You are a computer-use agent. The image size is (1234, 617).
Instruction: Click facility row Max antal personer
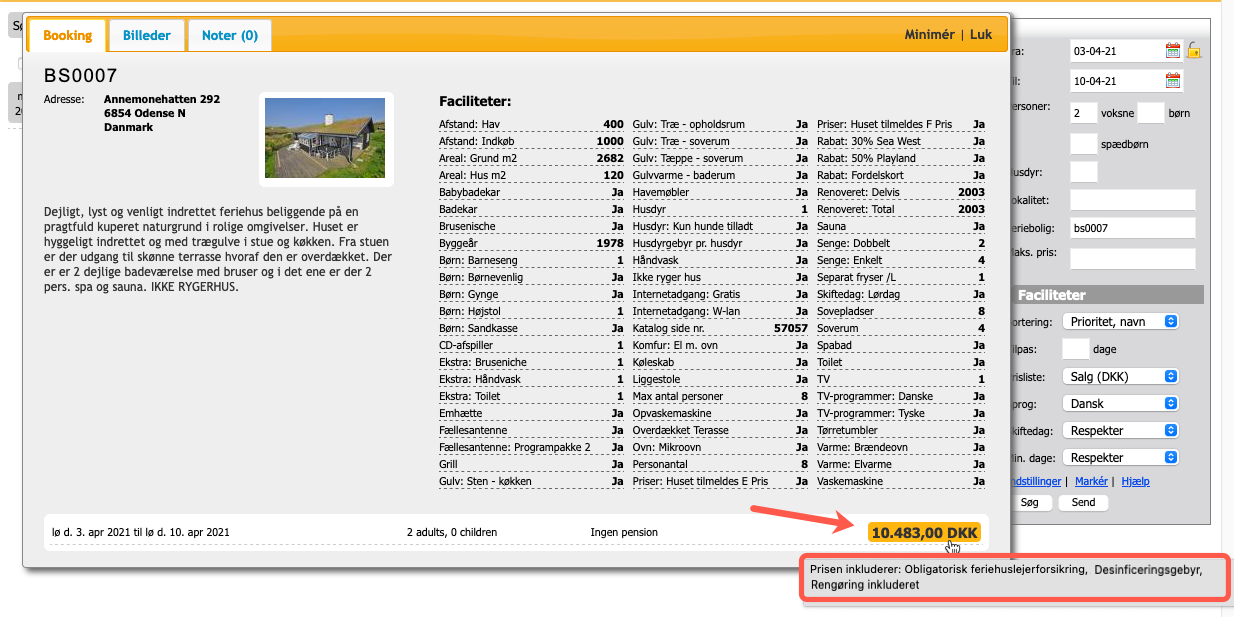pyautogui.click(x=720, y=396)
